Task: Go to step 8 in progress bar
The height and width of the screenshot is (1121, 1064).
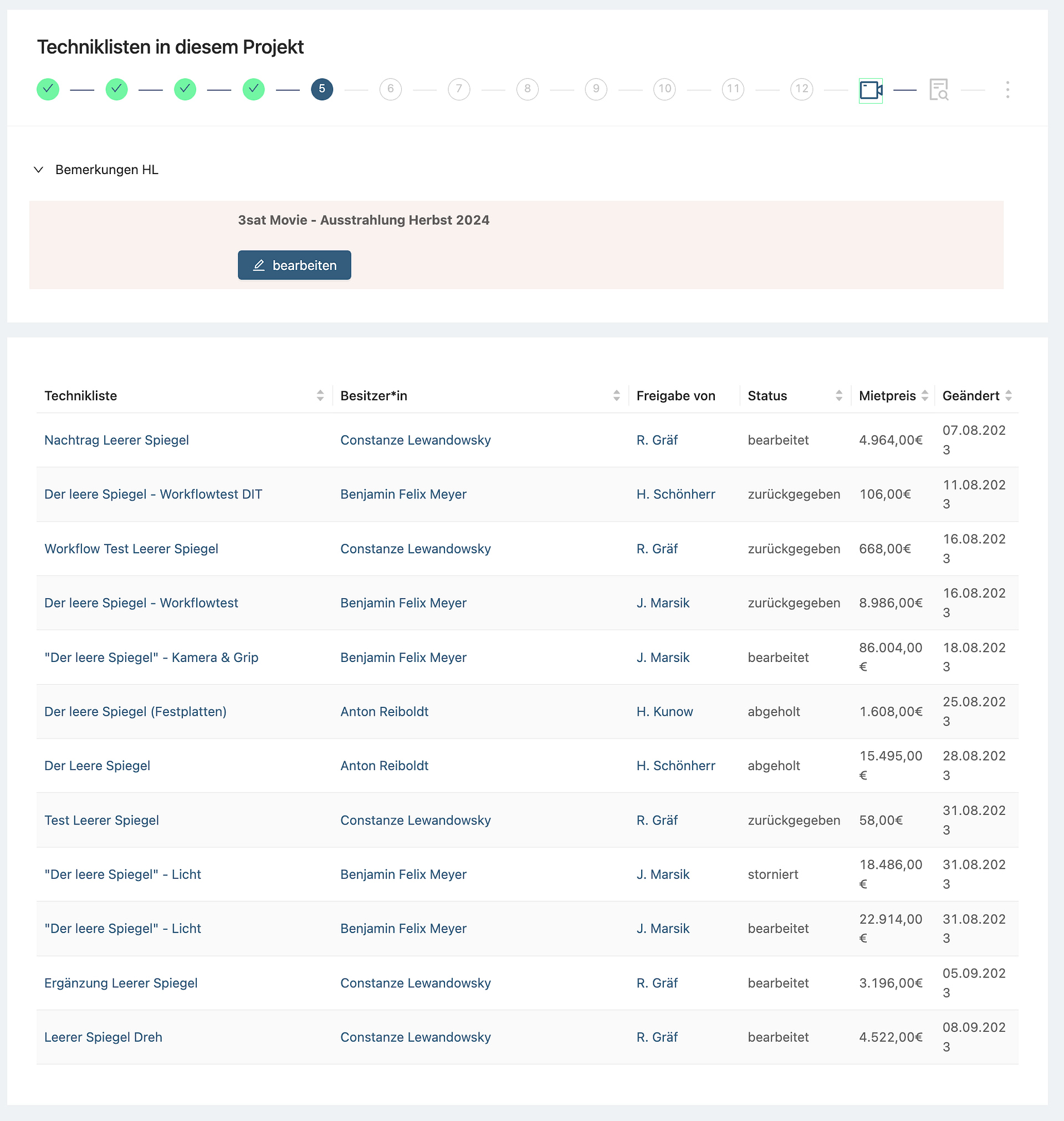Action: pos(528,89)
